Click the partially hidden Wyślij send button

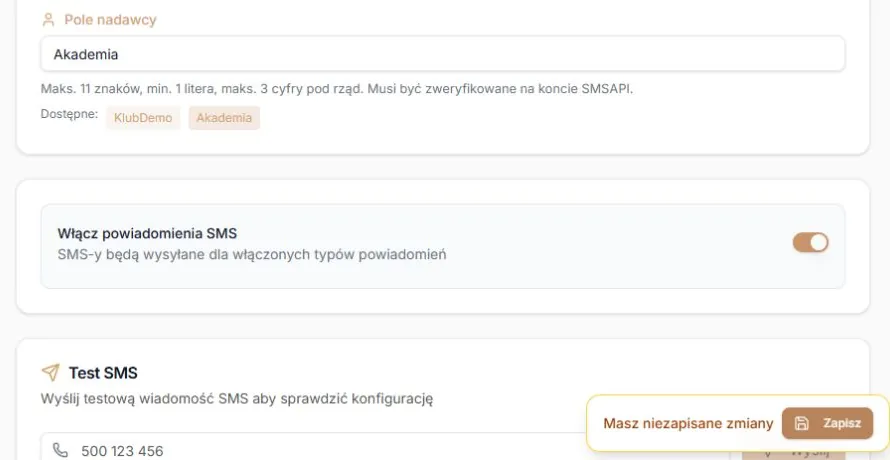click(794, 455)
